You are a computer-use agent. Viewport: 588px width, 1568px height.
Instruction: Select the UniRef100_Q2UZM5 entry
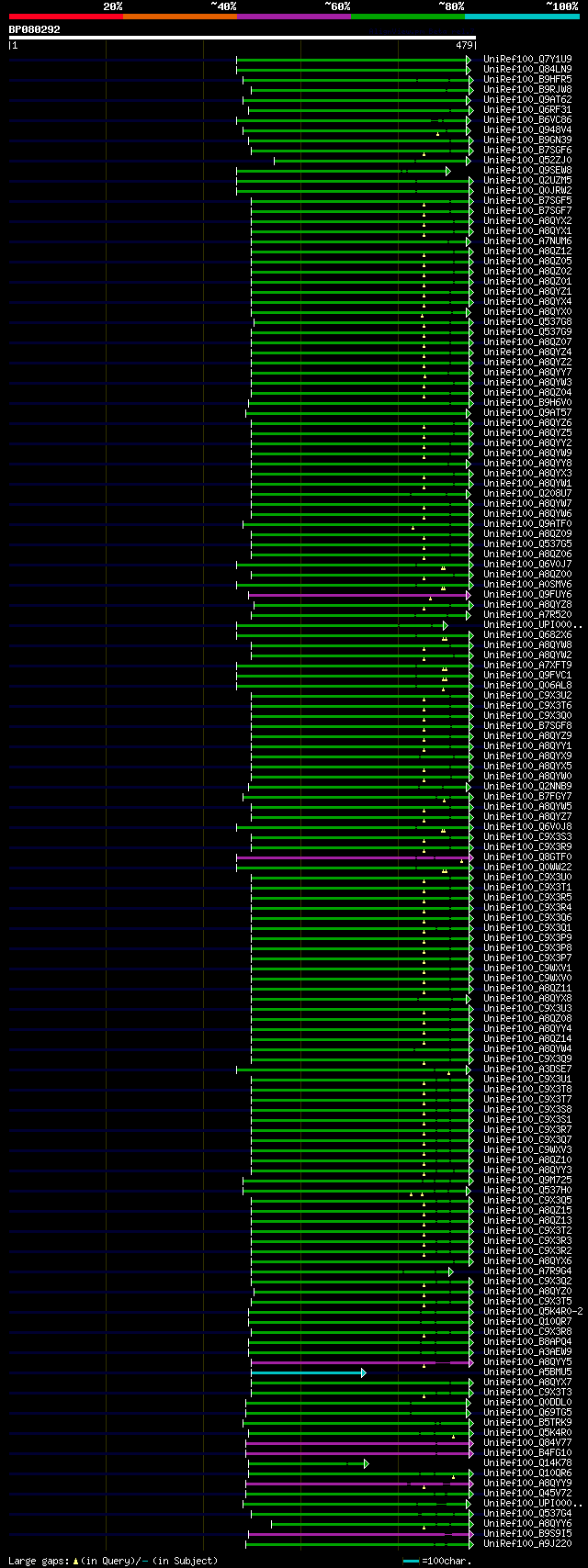click(x=527, y=180)
